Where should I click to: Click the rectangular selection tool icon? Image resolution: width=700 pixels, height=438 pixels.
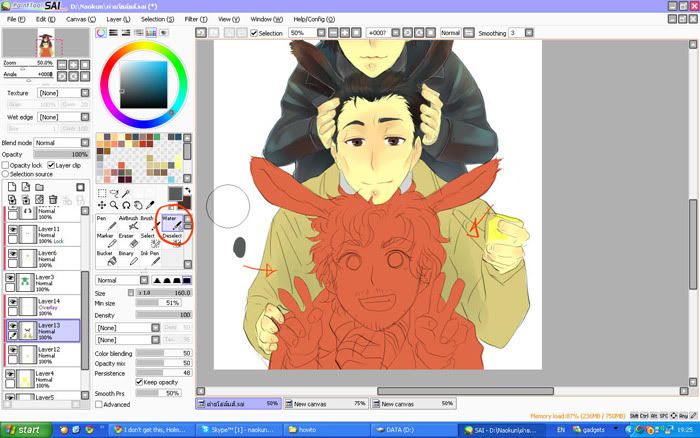(x=102, y=194)
